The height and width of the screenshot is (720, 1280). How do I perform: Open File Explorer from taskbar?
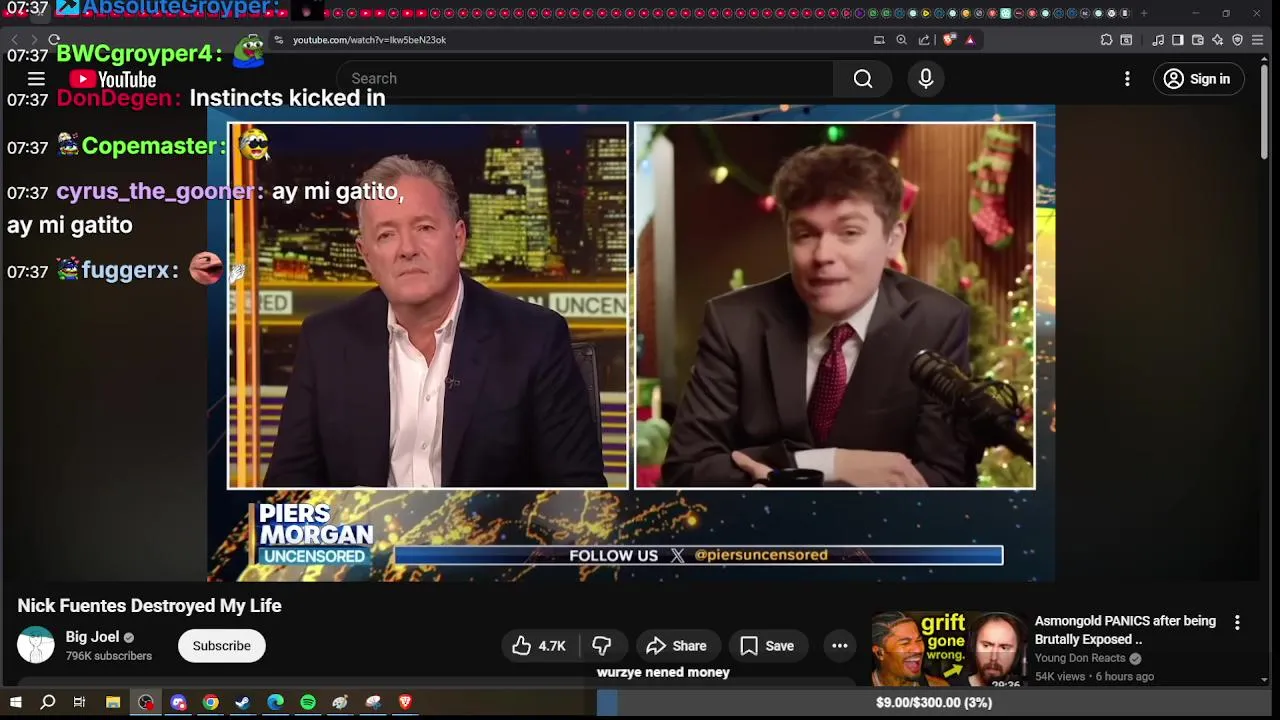pos(113,703)
